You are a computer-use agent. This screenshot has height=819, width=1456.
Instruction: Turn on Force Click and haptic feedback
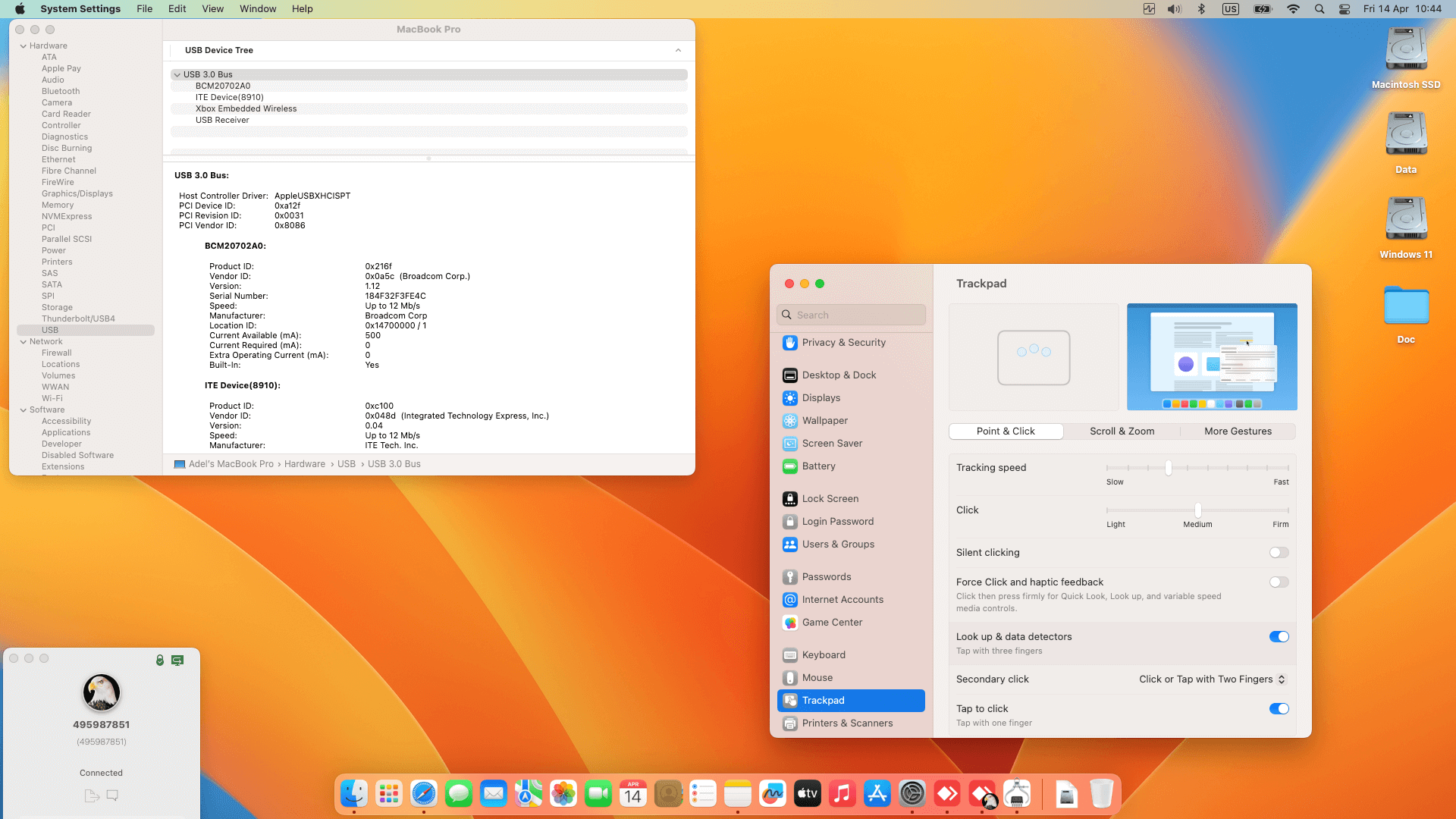[x=1279, y=582]
